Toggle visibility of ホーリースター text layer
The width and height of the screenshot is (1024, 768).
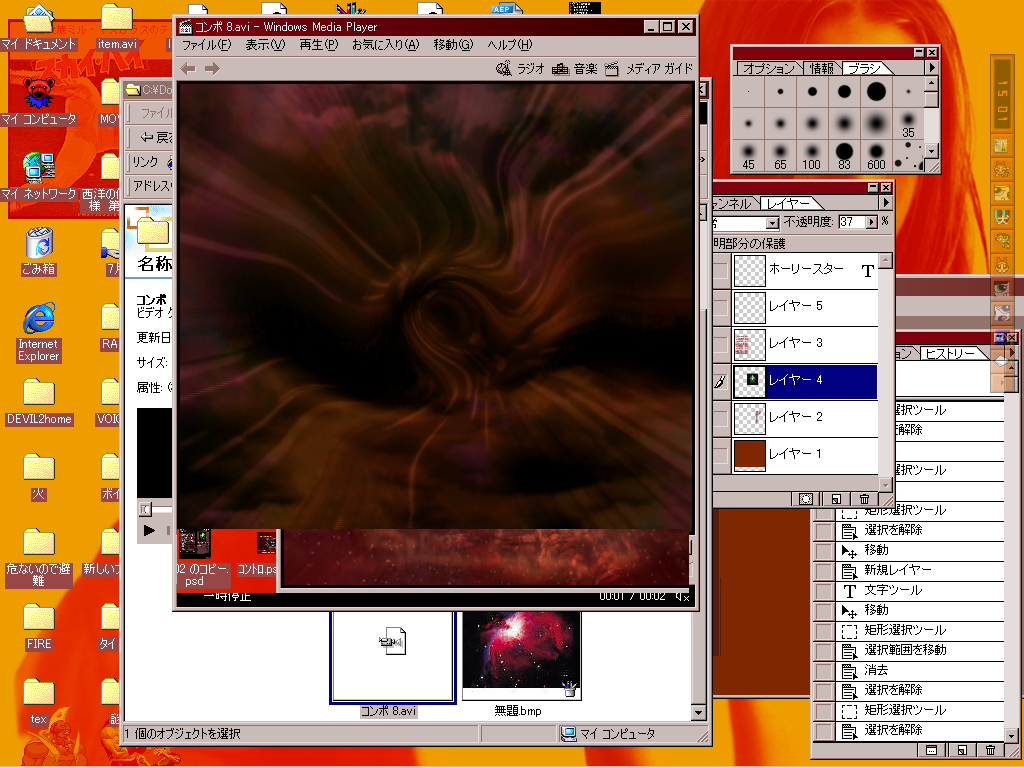[721, 271]
